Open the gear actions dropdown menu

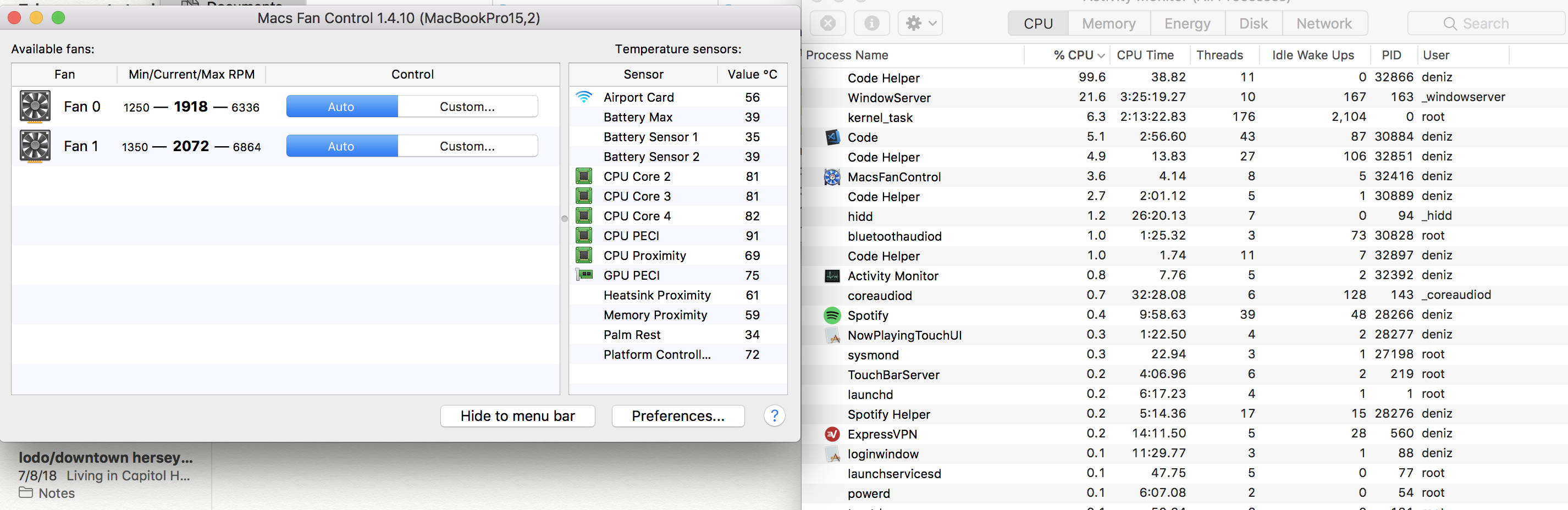920,24
